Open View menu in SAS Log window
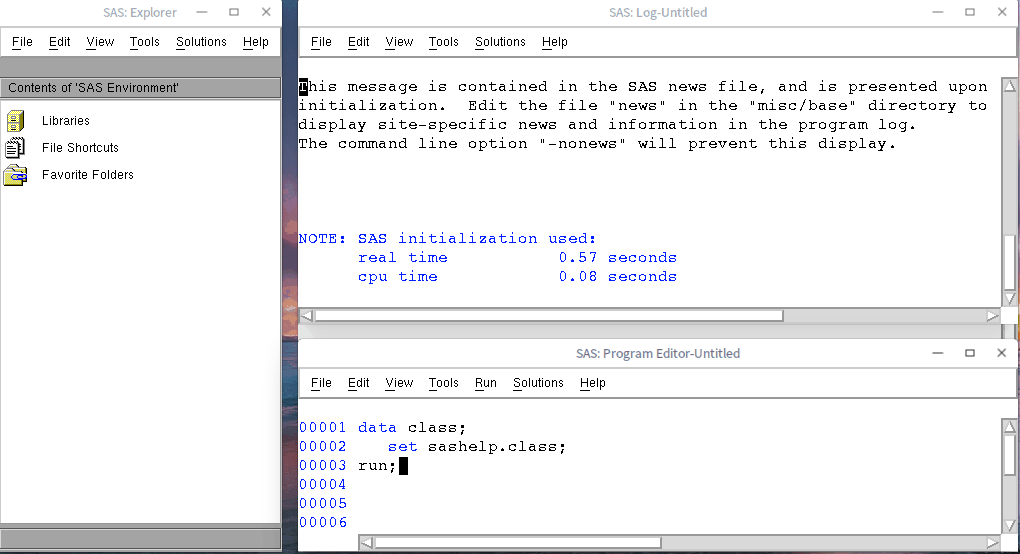Screen dimensions: 1020x554 pyautogui.click(x=399, y=42)
